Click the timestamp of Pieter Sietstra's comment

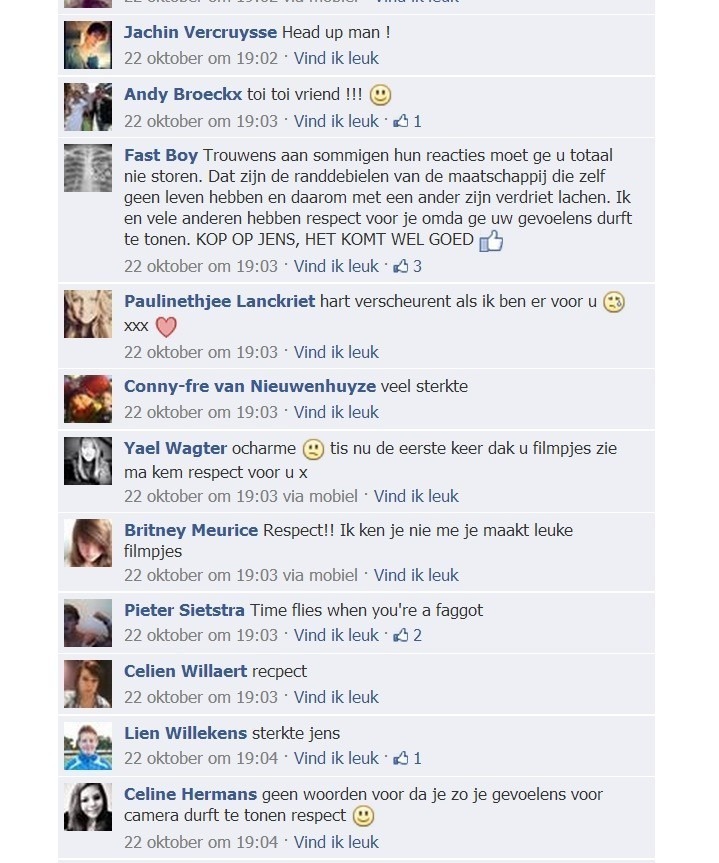click(x=201, y=635)
